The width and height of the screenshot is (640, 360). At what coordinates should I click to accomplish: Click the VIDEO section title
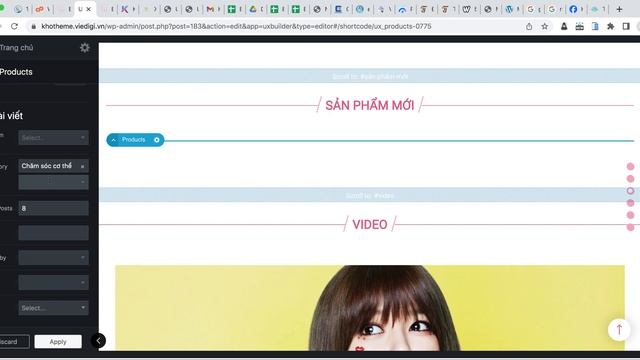370,224
